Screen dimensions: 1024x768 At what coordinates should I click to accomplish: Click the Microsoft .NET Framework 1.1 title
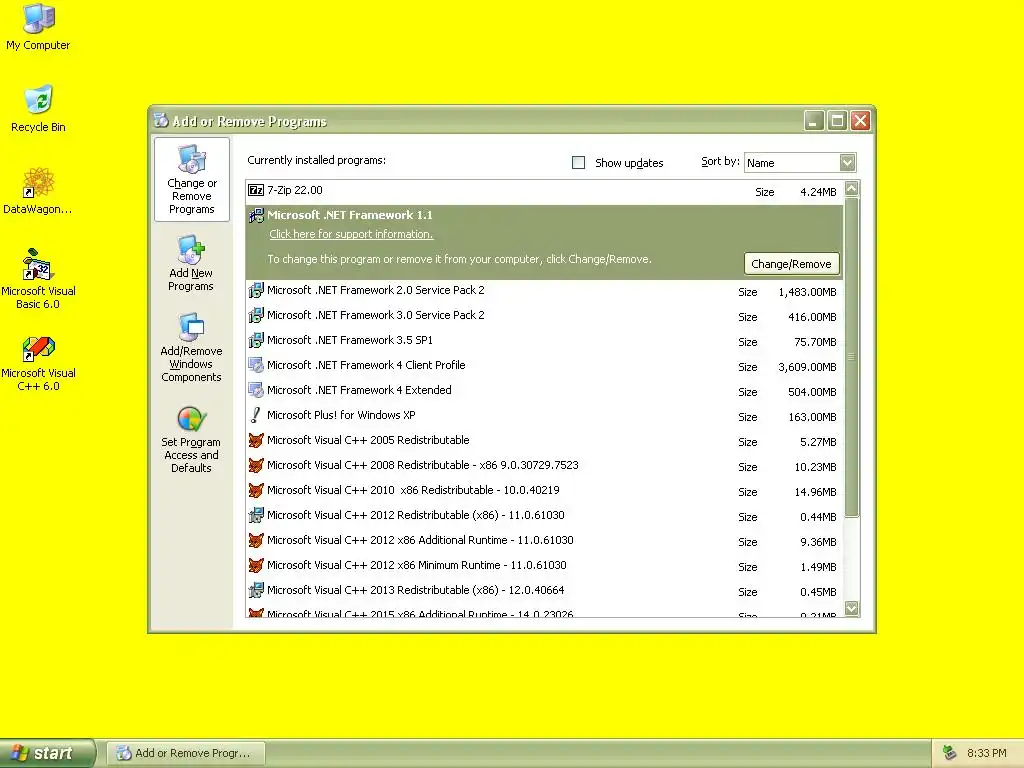pyautogui.click(x=349, y=215)
